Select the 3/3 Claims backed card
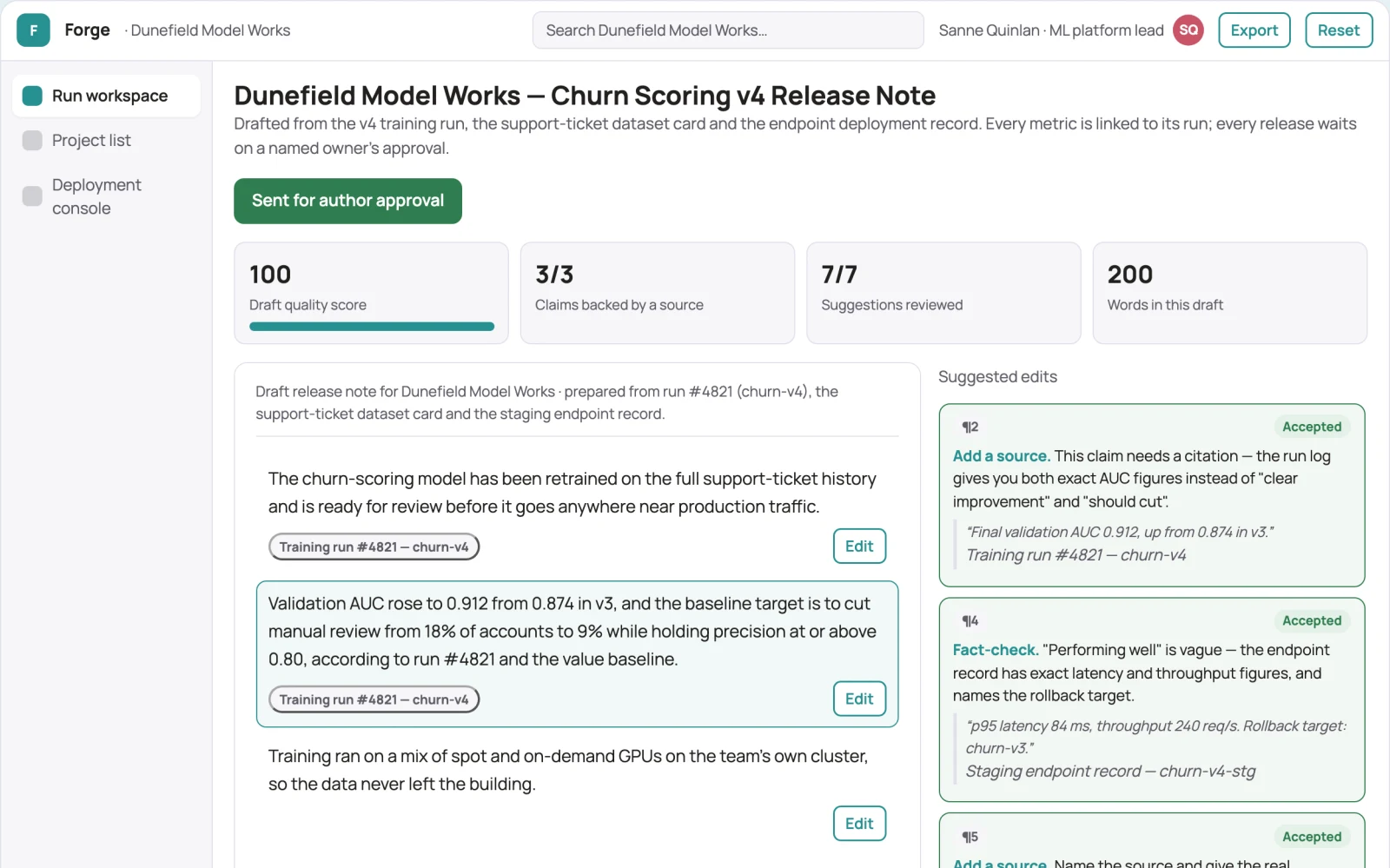 [x=657, y=293]
